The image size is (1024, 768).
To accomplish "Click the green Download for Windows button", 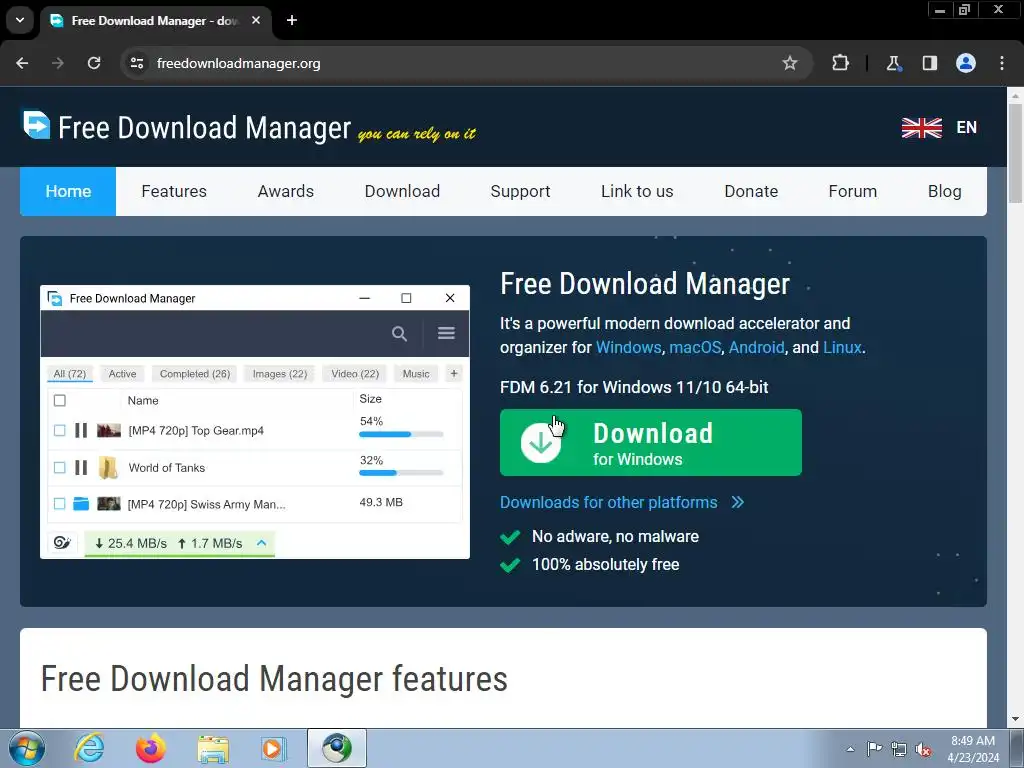I will [650, 442].
